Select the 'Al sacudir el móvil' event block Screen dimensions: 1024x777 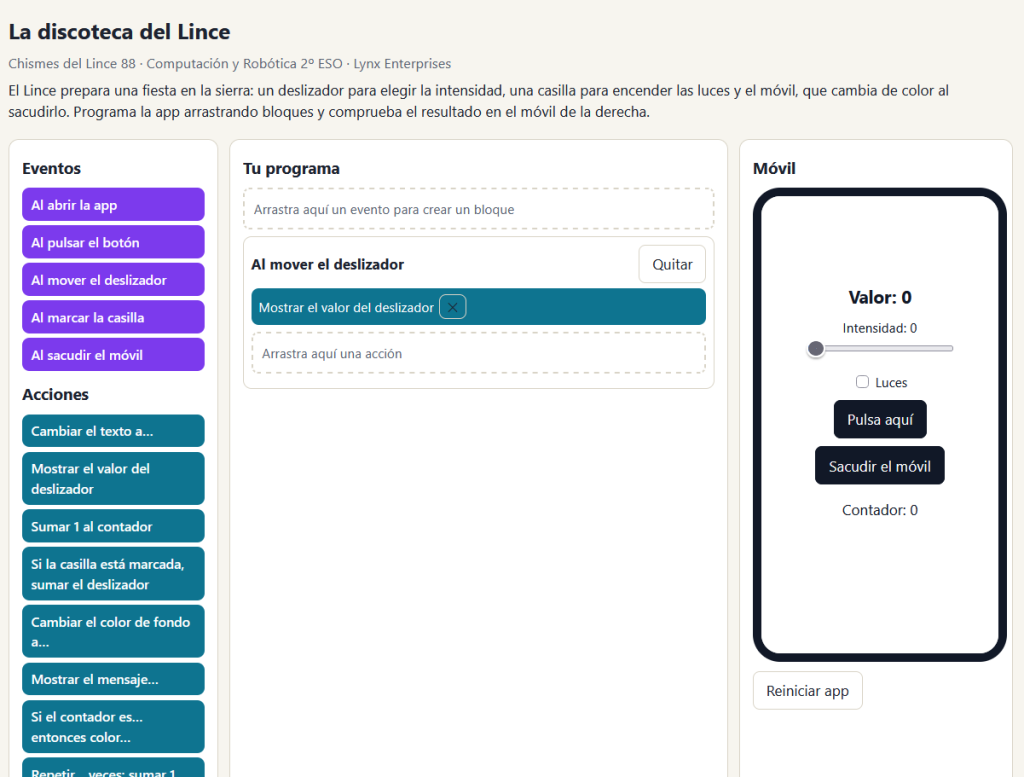pyautogui.click(x=113, y=355)
